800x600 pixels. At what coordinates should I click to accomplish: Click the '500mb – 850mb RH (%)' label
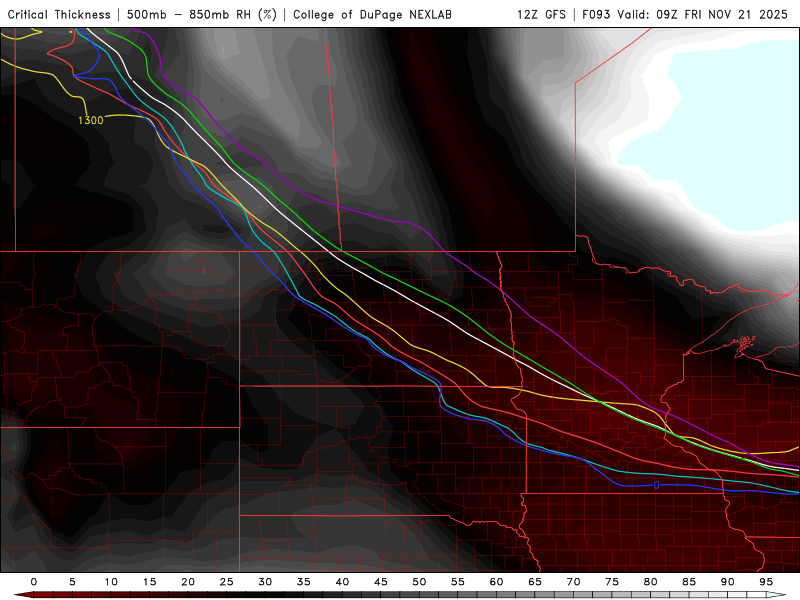point(202,14)
